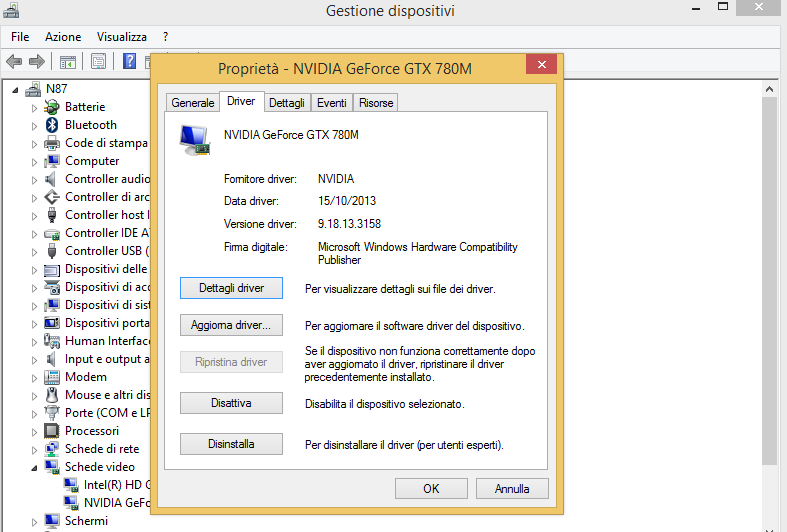Screen dimensions: 787x532
Task: Expand the Schede di rete node
Action: click(x=34, y=449)
